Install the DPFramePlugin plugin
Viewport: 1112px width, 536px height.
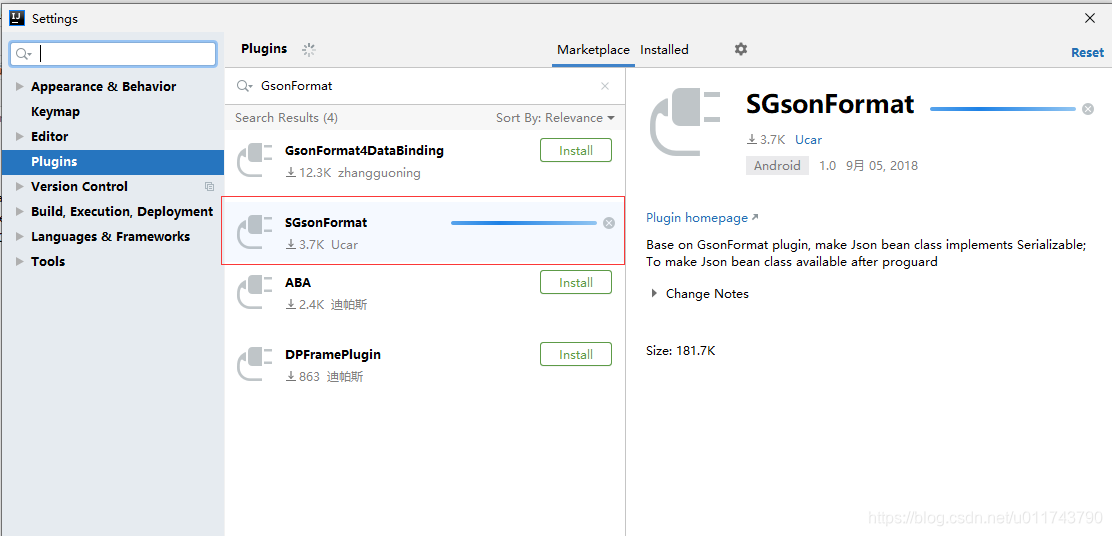click(x=576, y=354)
